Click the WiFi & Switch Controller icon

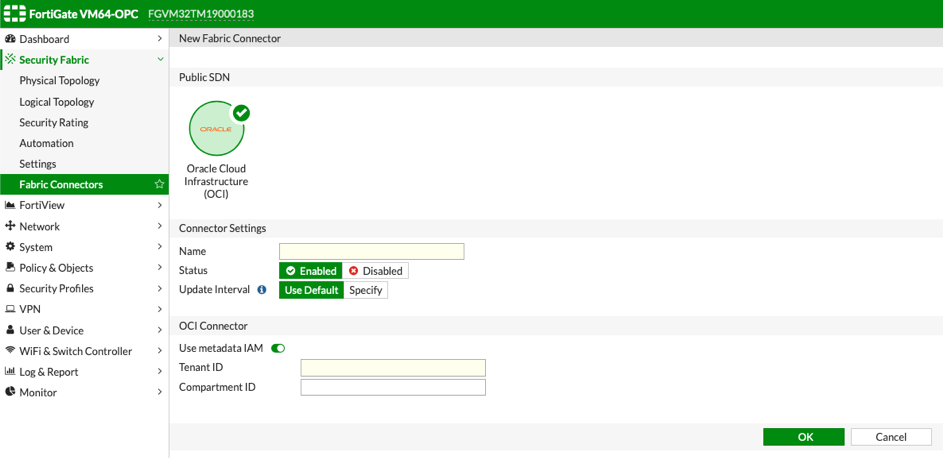(10, 350)
